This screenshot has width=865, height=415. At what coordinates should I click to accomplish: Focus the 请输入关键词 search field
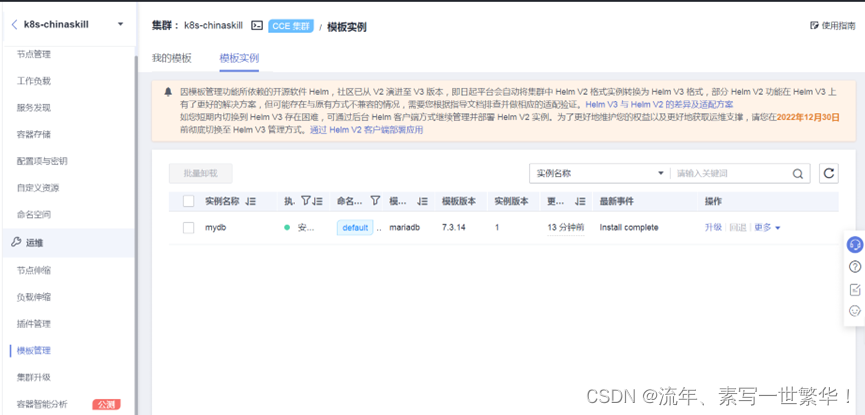(730, 173)
